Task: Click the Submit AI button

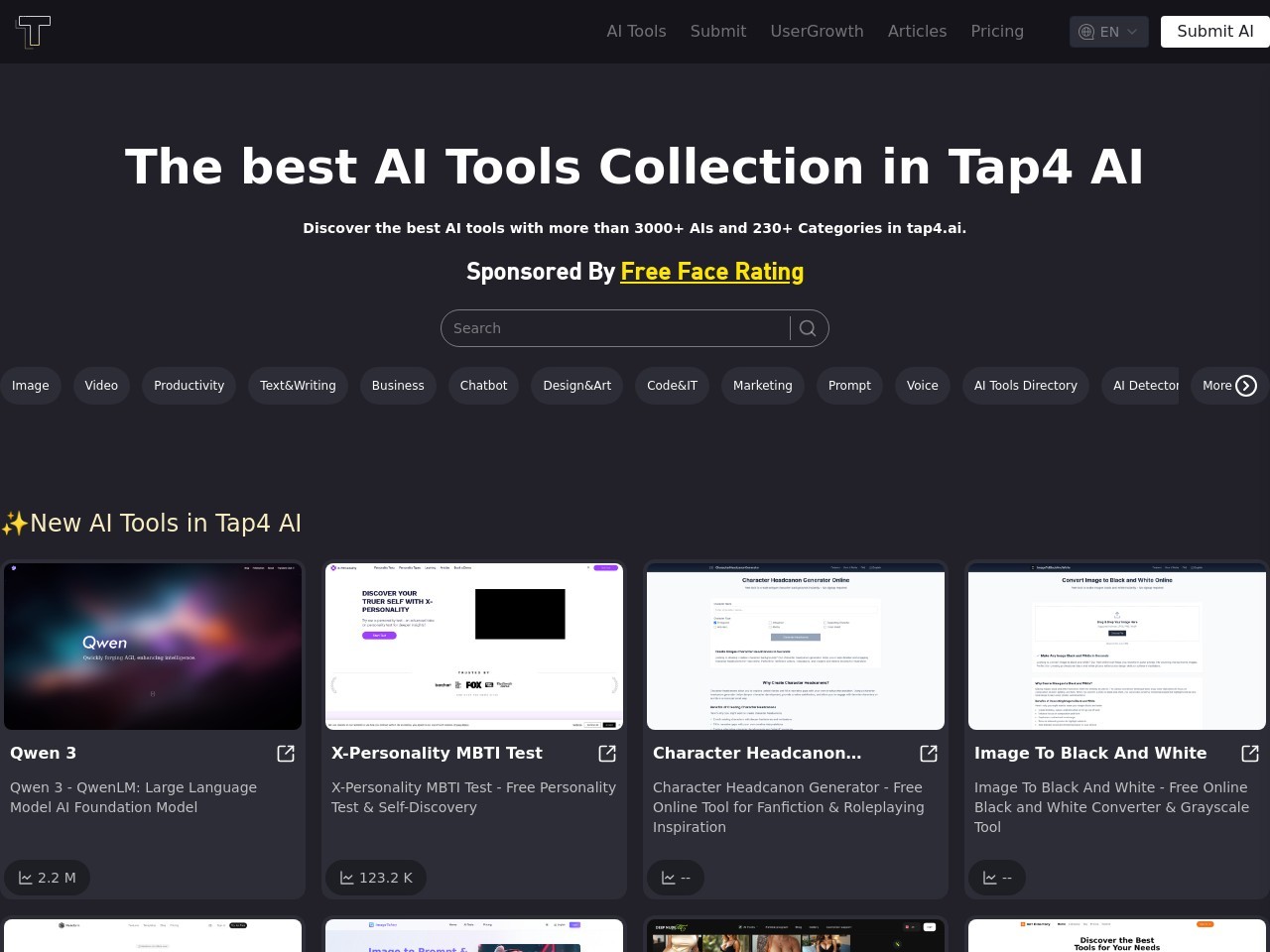Action: coord(1215,31)
